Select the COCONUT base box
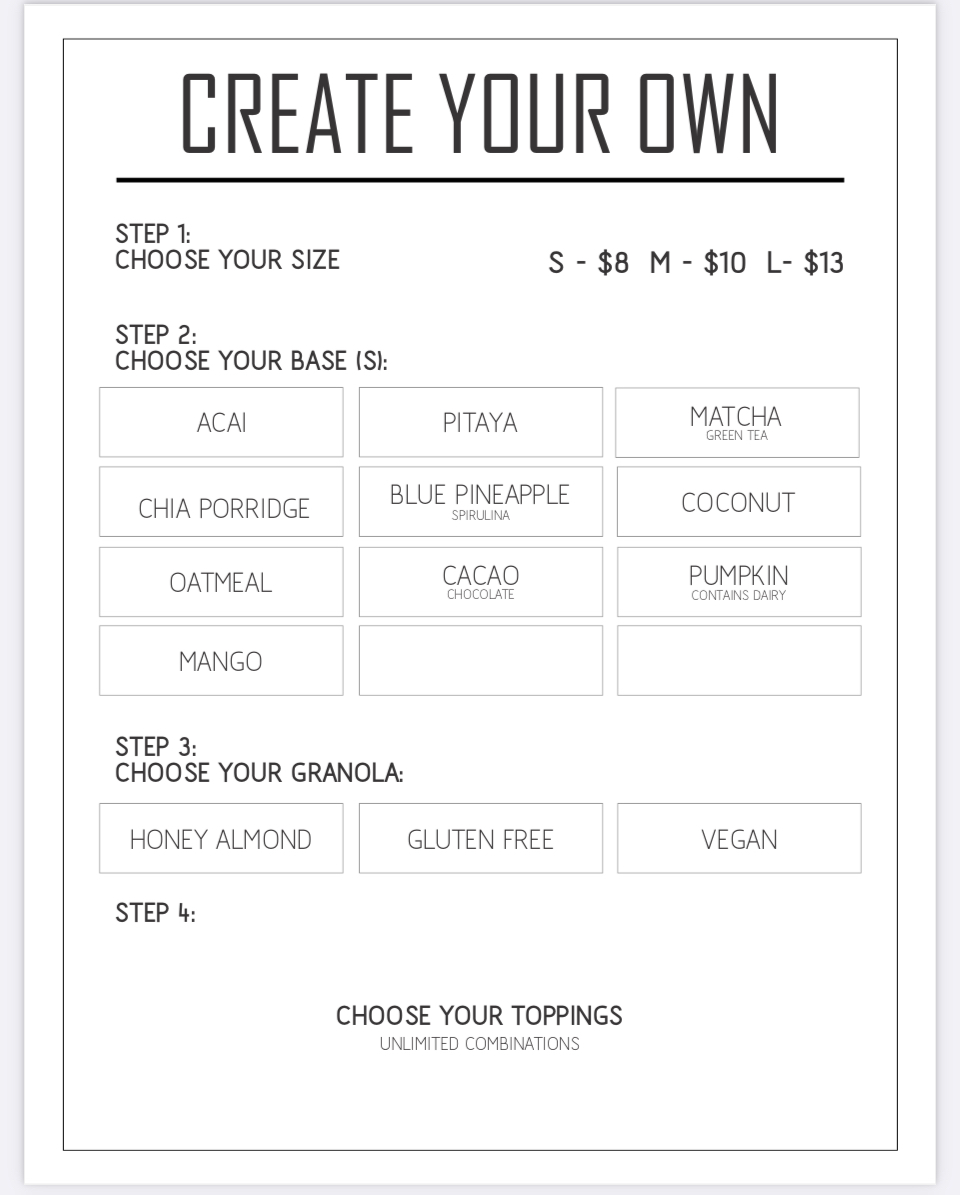This screenshot has width=960, height=1195. (x=738, y=502)
